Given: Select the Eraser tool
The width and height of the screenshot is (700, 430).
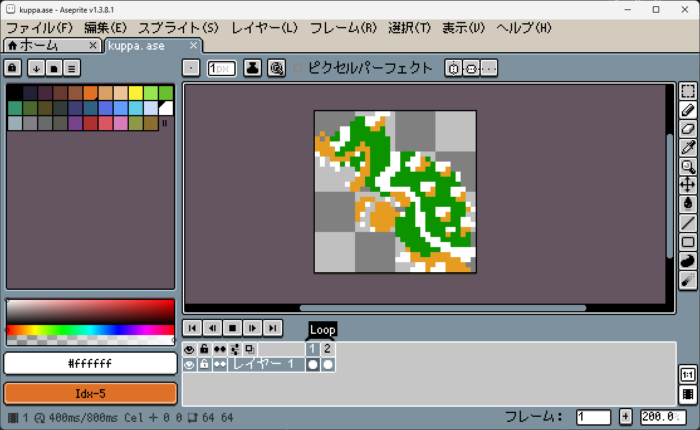Looking at the screenshot, I should 688,129.
